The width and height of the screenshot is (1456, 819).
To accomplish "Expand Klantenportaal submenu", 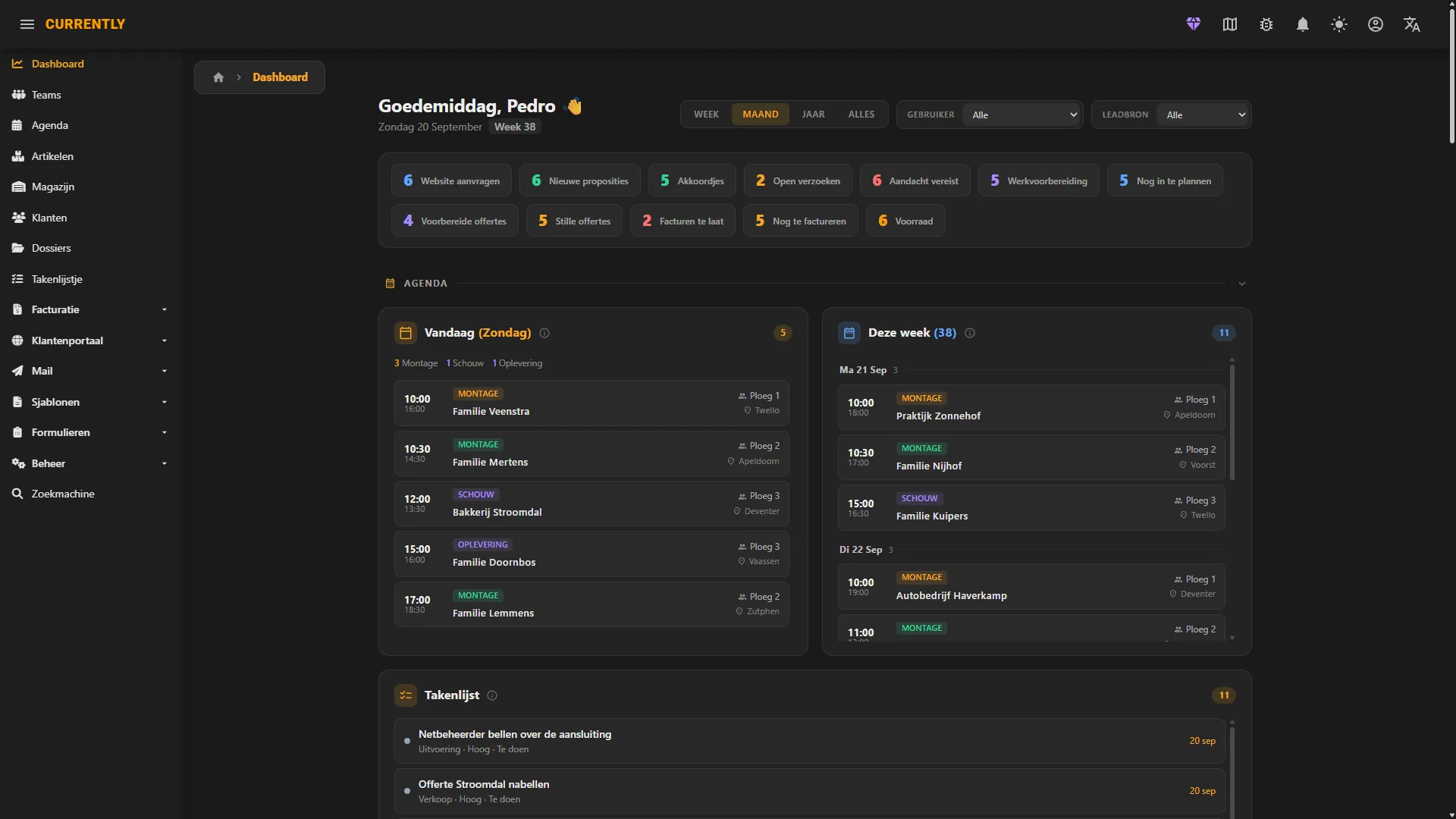I will click(x=91, y=340).
